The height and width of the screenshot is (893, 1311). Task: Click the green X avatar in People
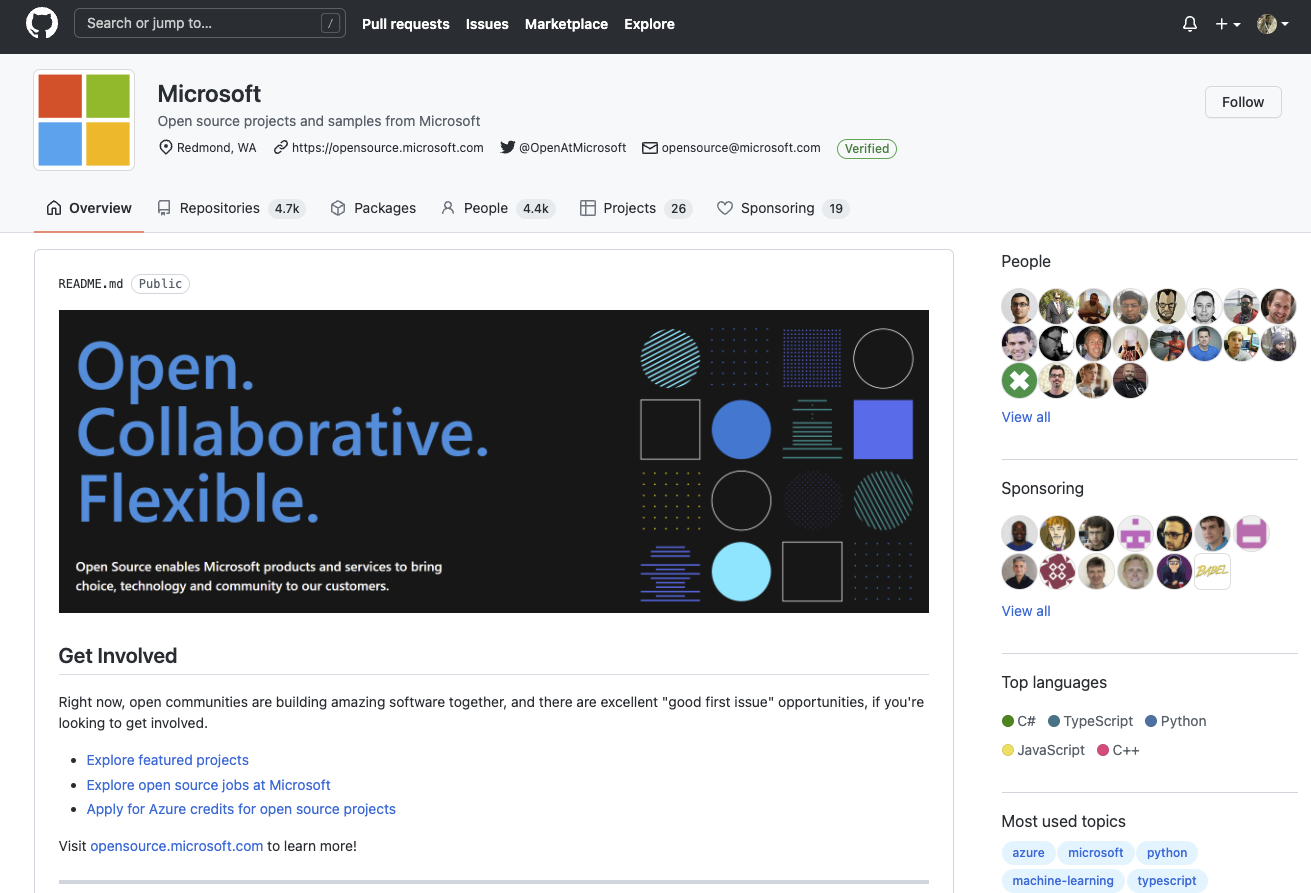1019,380
